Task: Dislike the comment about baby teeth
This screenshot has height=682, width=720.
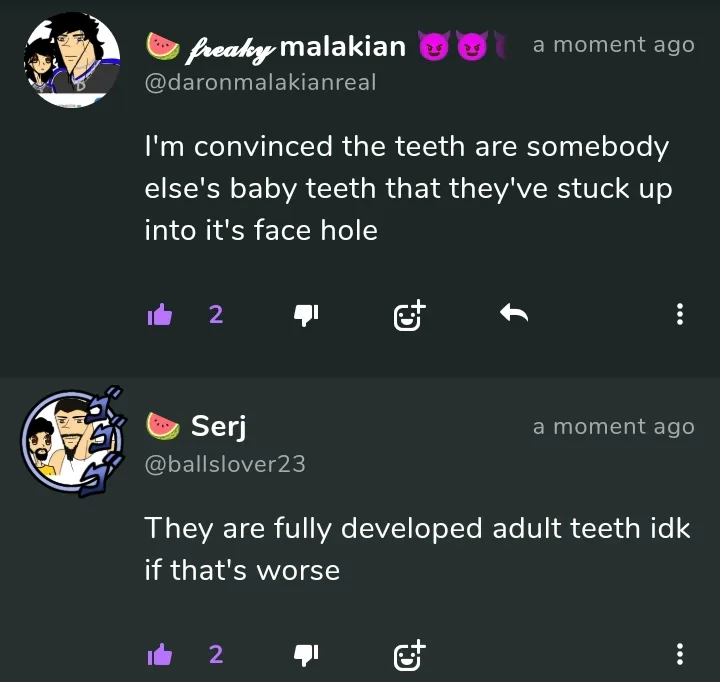Action: click(305, 315)
